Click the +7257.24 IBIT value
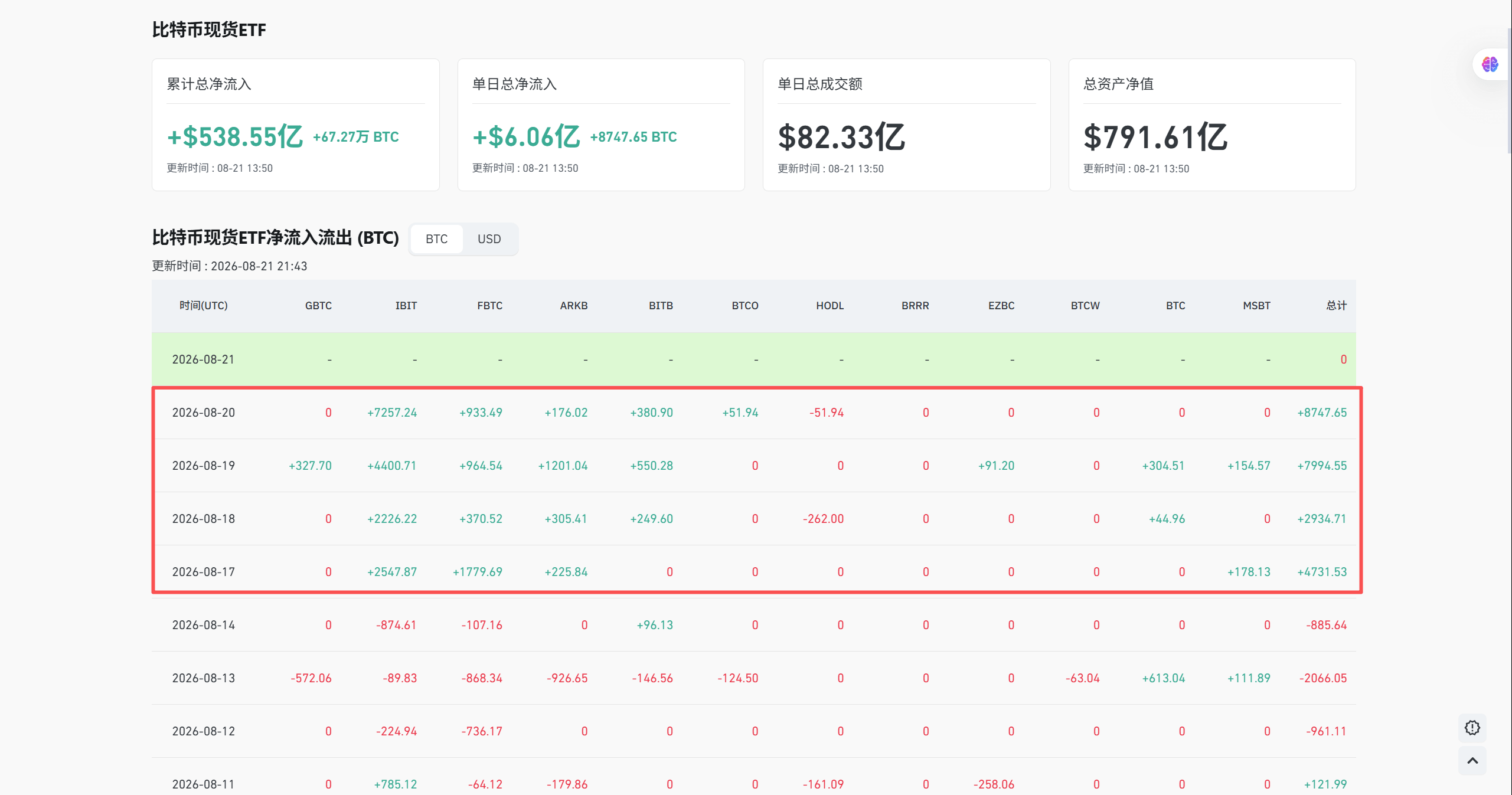 point(392,413)
